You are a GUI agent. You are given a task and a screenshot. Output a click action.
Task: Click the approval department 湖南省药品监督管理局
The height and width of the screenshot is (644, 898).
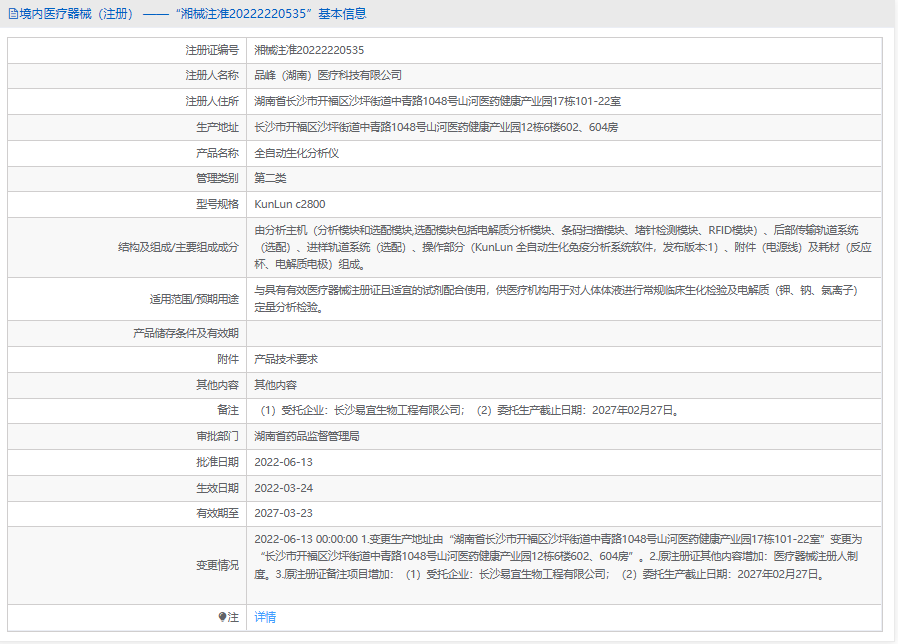pos(307,436)
